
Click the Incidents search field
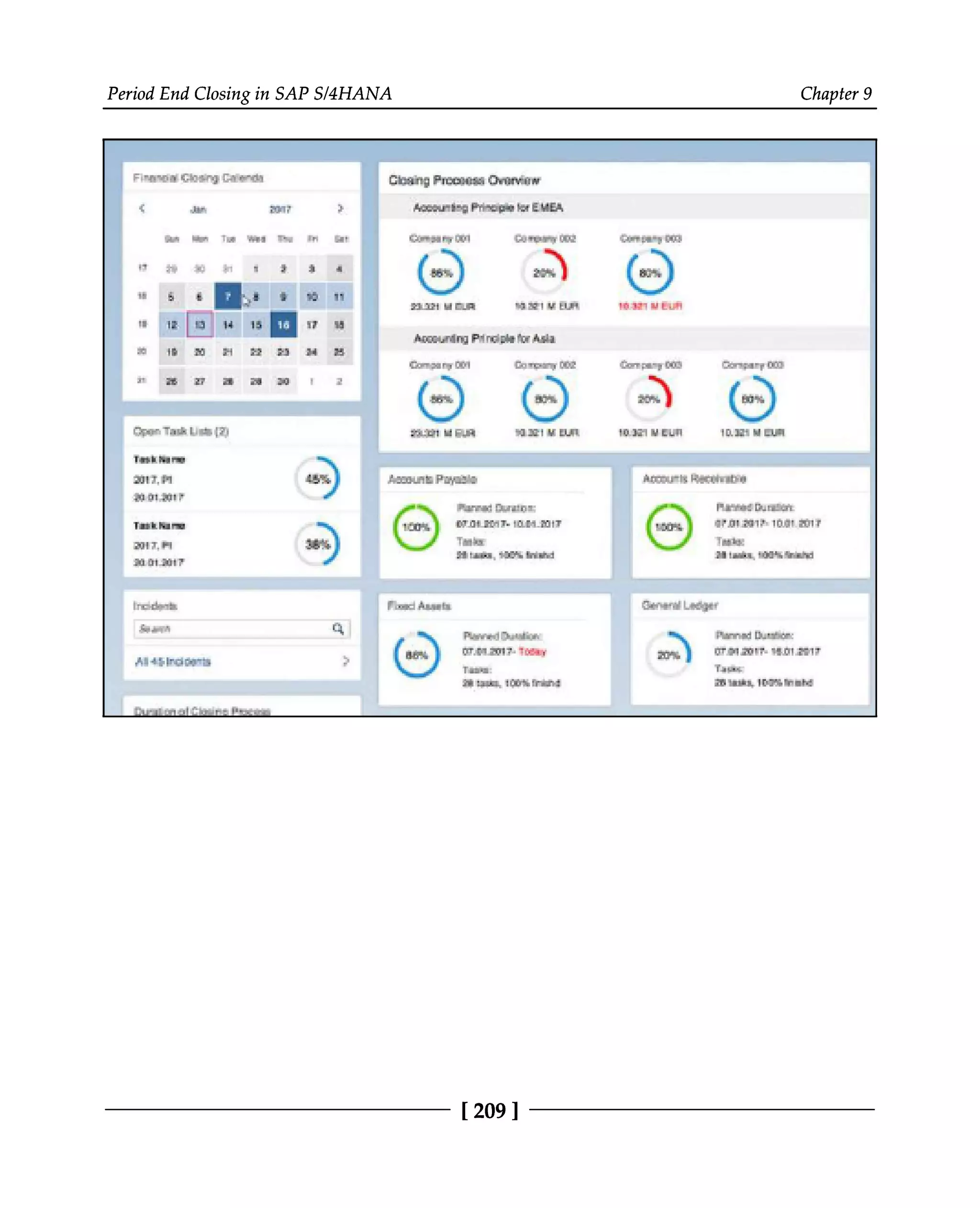[242, 628]
